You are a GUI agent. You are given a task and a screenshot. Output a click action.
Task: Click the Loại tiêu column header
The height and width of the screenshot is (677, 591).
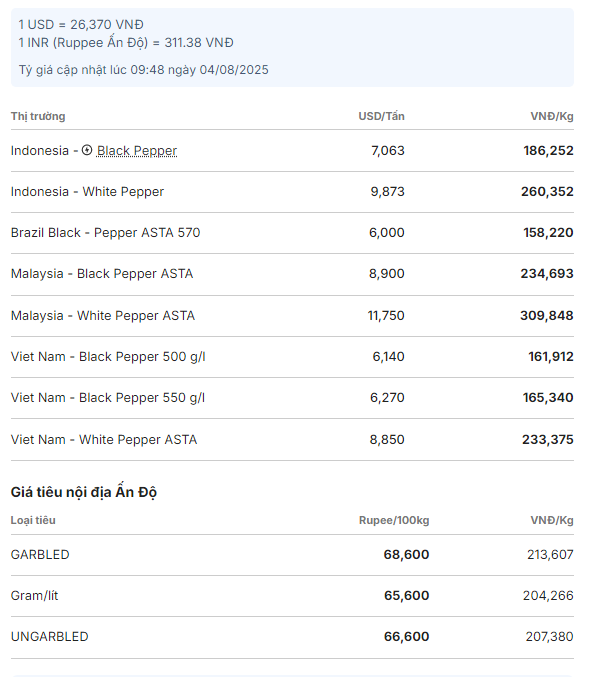(33, 520)
